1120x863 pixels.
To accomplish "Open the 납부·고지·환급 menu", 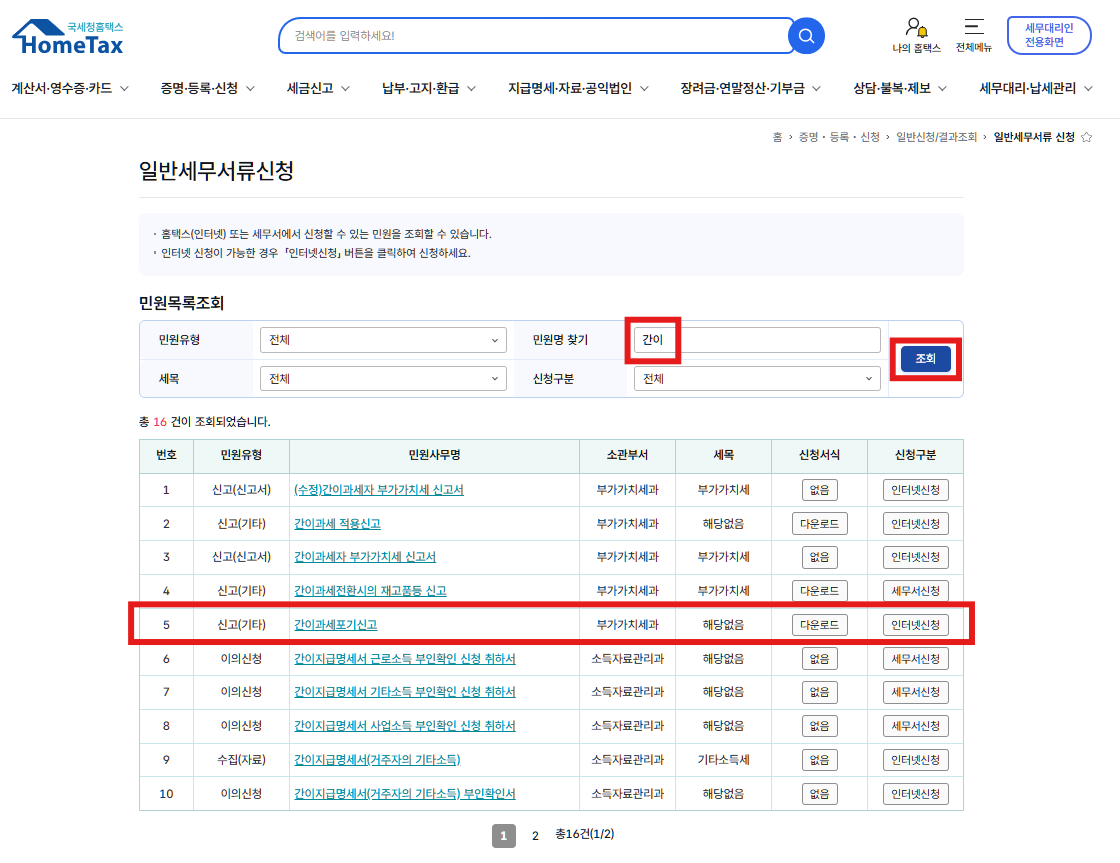I will (x=429, y=88).
